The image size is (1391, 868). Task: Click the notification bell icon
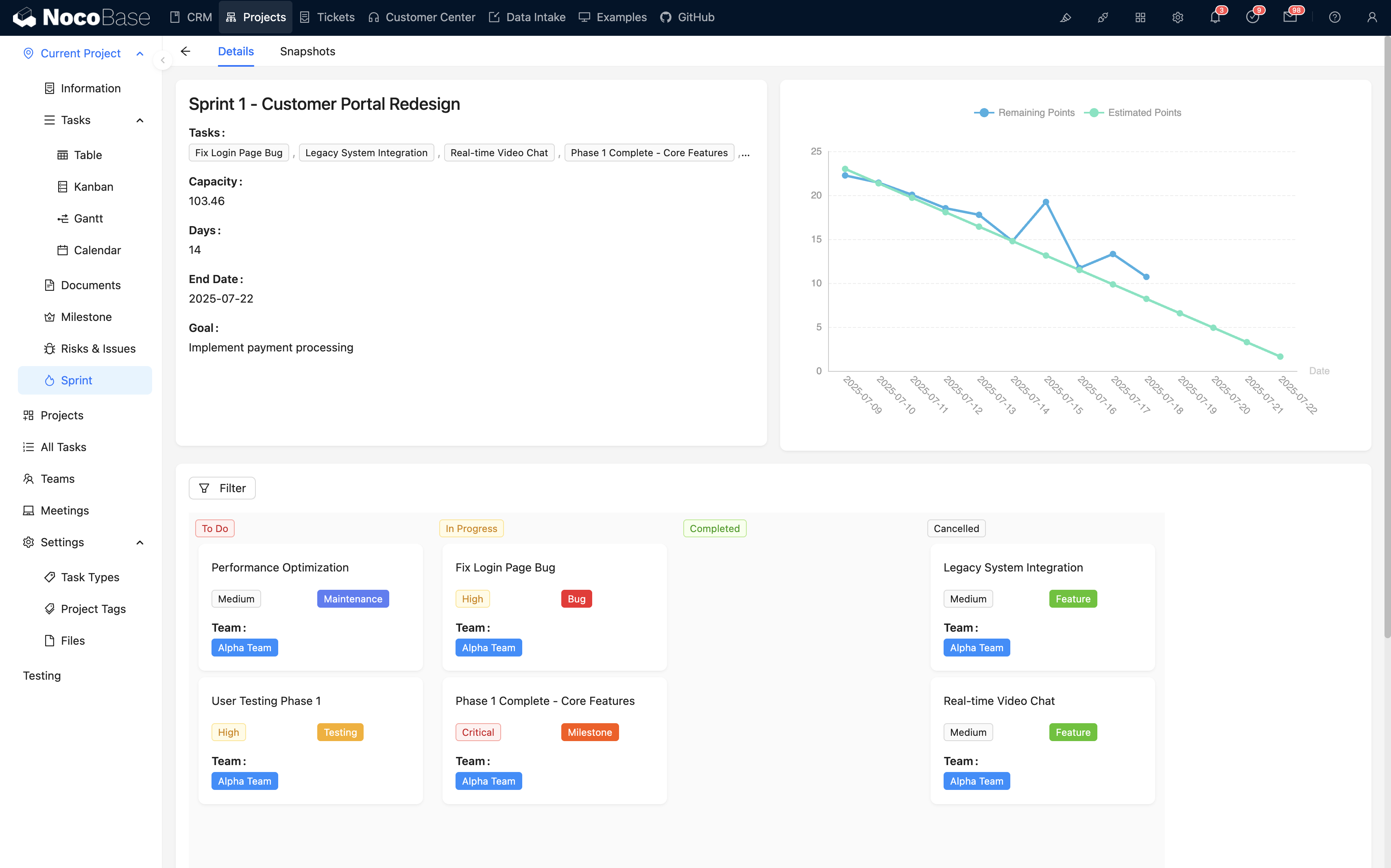point(1215,17)
